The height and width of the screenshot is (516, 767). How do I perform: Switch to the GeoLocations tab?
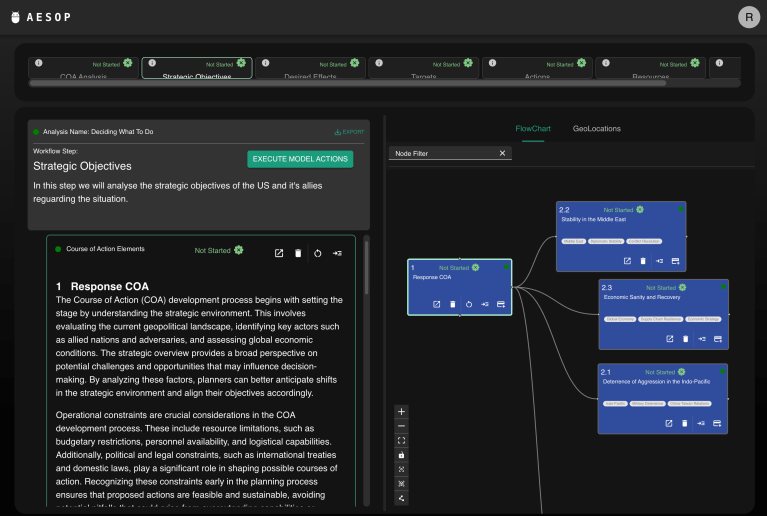(596, 129)
